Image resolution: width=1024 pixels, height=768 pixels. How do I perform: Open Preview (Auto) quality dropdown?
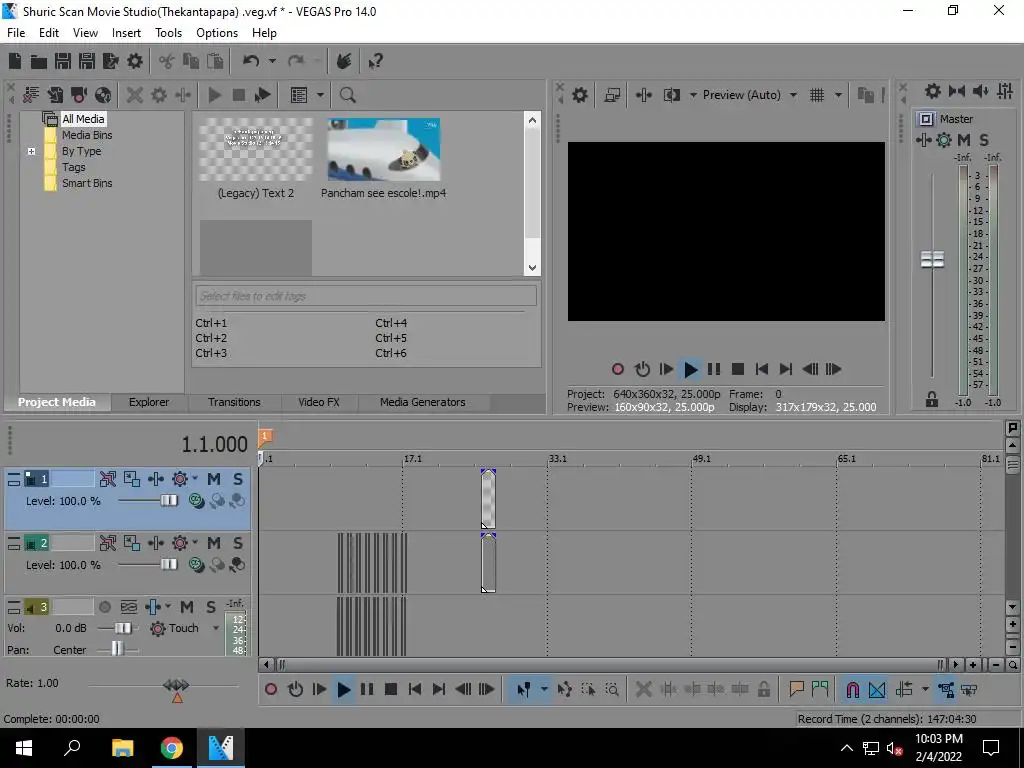coord(793,95)
